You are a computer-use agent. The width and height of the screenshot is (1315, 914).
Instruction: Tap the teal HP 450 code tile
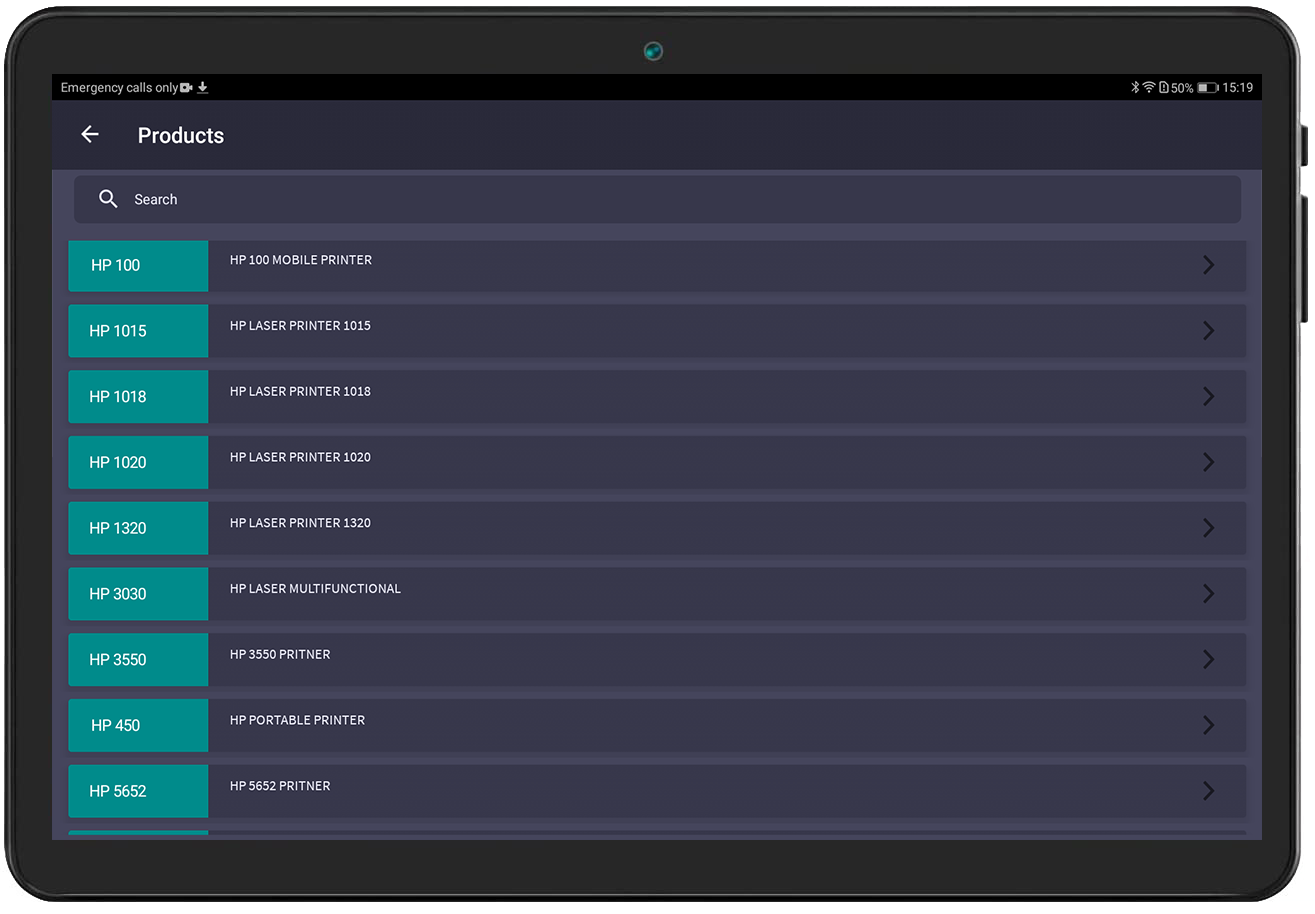point(138,725)
